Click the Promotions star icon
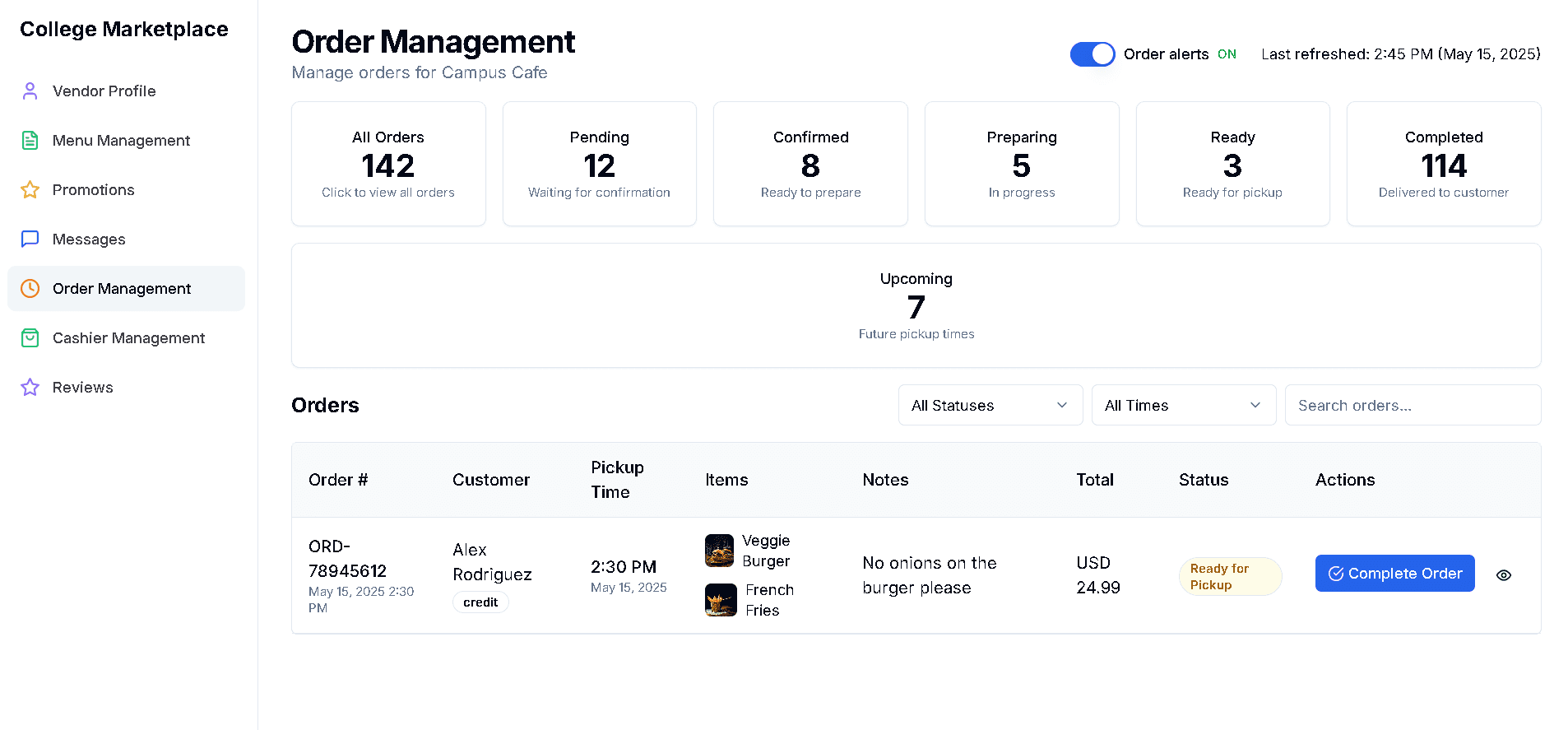The height and width of the screenshot is (730, 1568). 30,190
